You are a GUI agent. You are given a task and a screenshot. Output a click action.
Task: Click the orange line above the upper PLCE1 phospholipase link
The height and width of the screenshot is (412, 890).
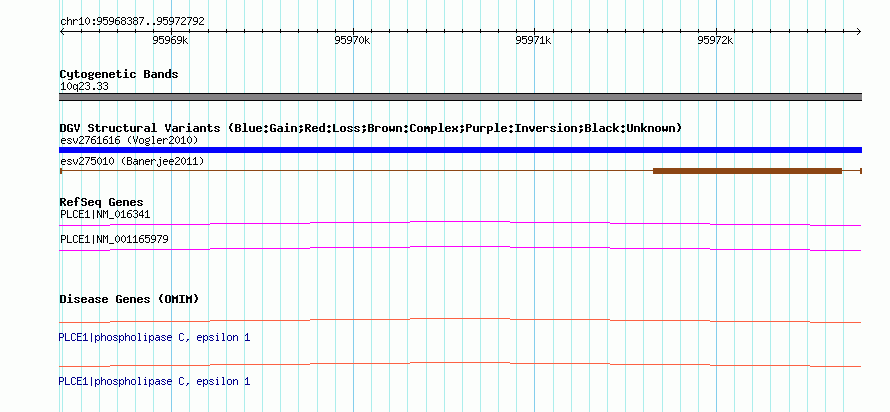pyautogui.click(x=460, y=320)
